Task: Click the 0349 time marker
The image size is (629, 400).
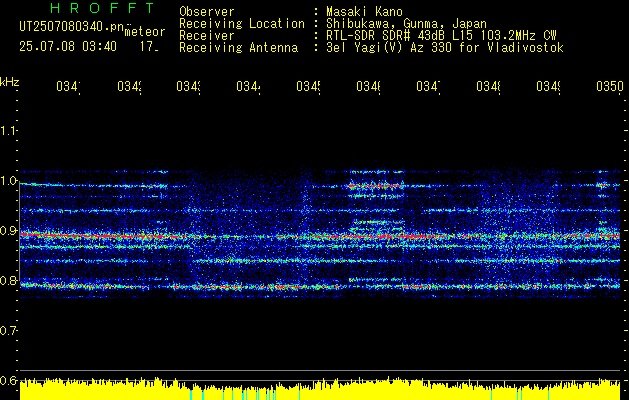Action: coord(548,86)
